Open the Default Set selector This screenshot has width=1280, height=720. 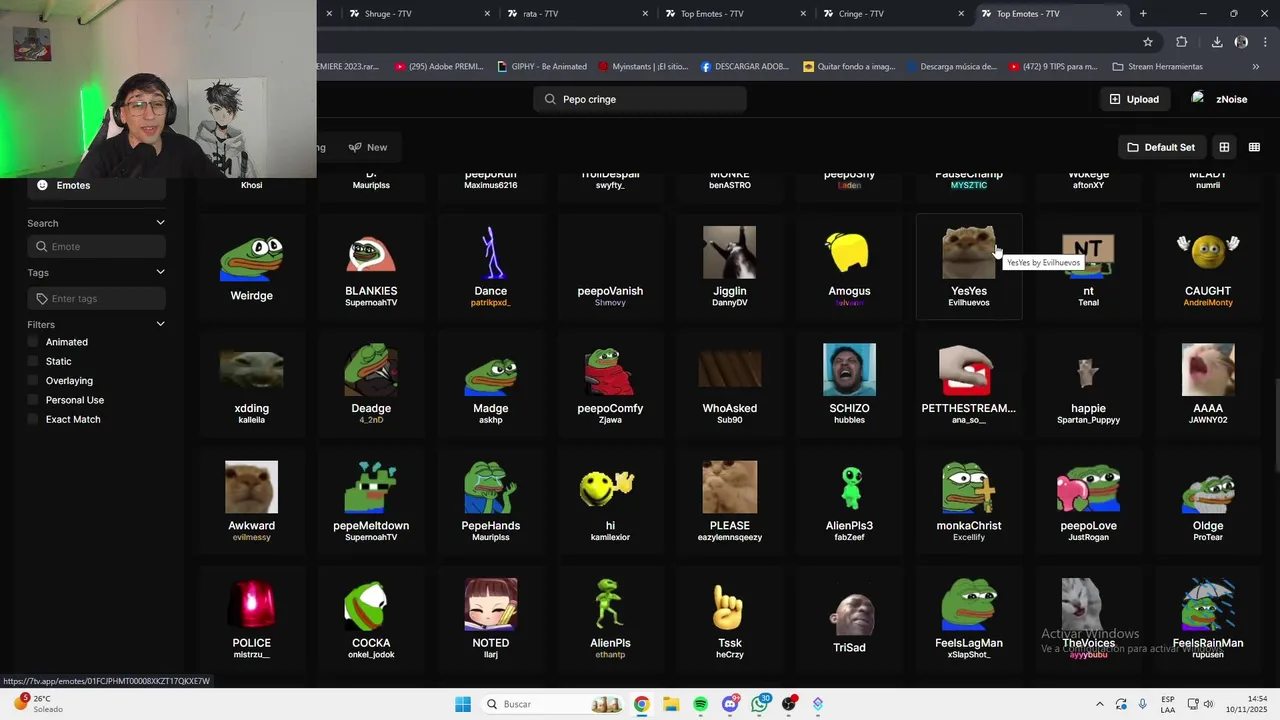tap(1161, 147)
